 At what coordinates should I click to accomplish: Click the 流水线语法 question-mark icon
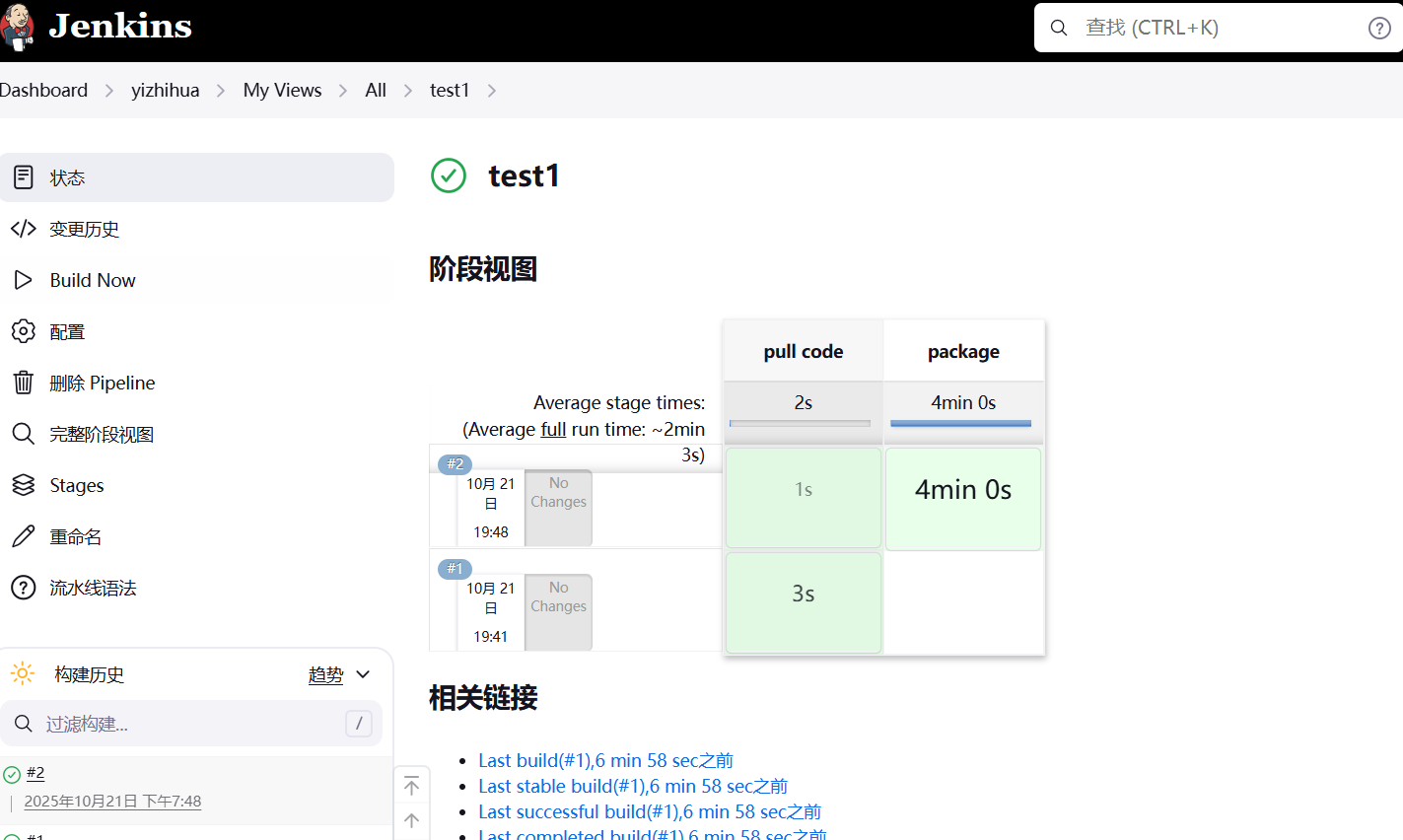click(23, 588)
